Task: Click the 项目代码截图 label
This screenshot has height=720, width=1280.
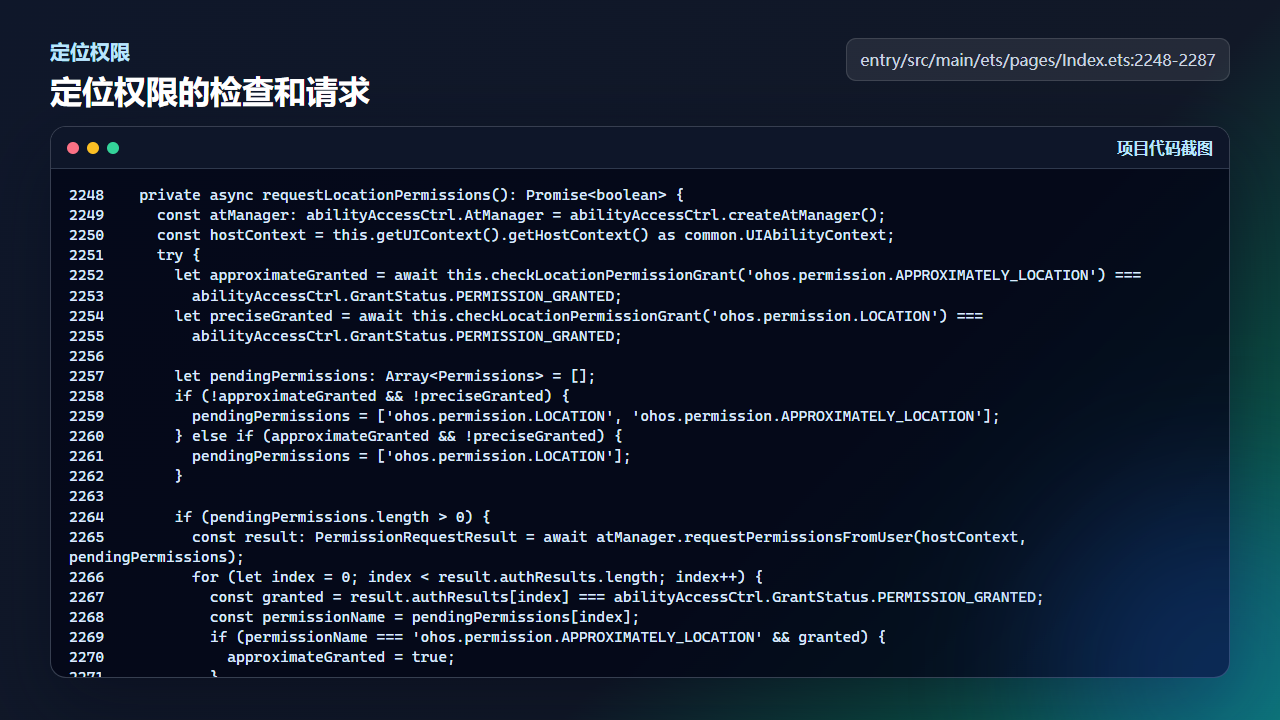Action: click(x=1165, y=148)
